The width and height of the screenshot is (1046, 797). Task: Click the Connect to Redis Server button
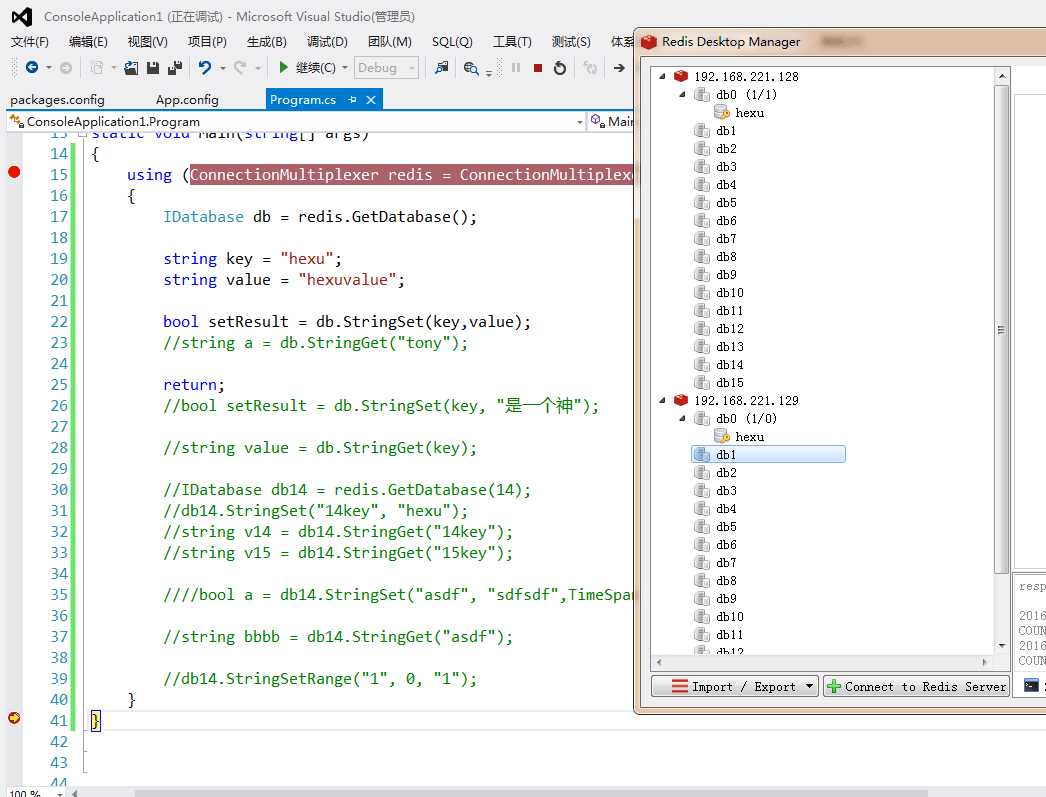[x=915, y=686]
